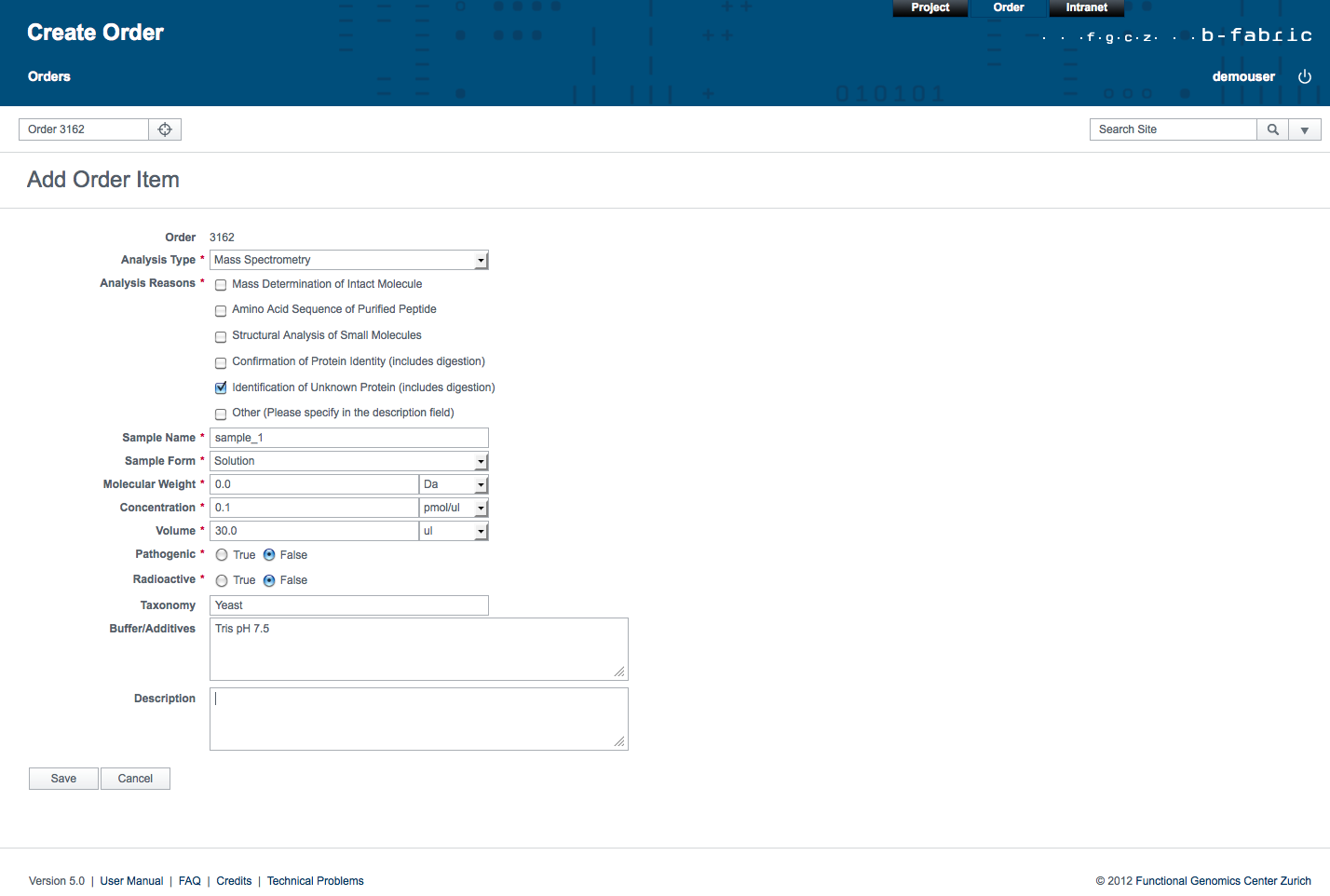
Task: Set Pathogenic to True
Action: (222, 555)
